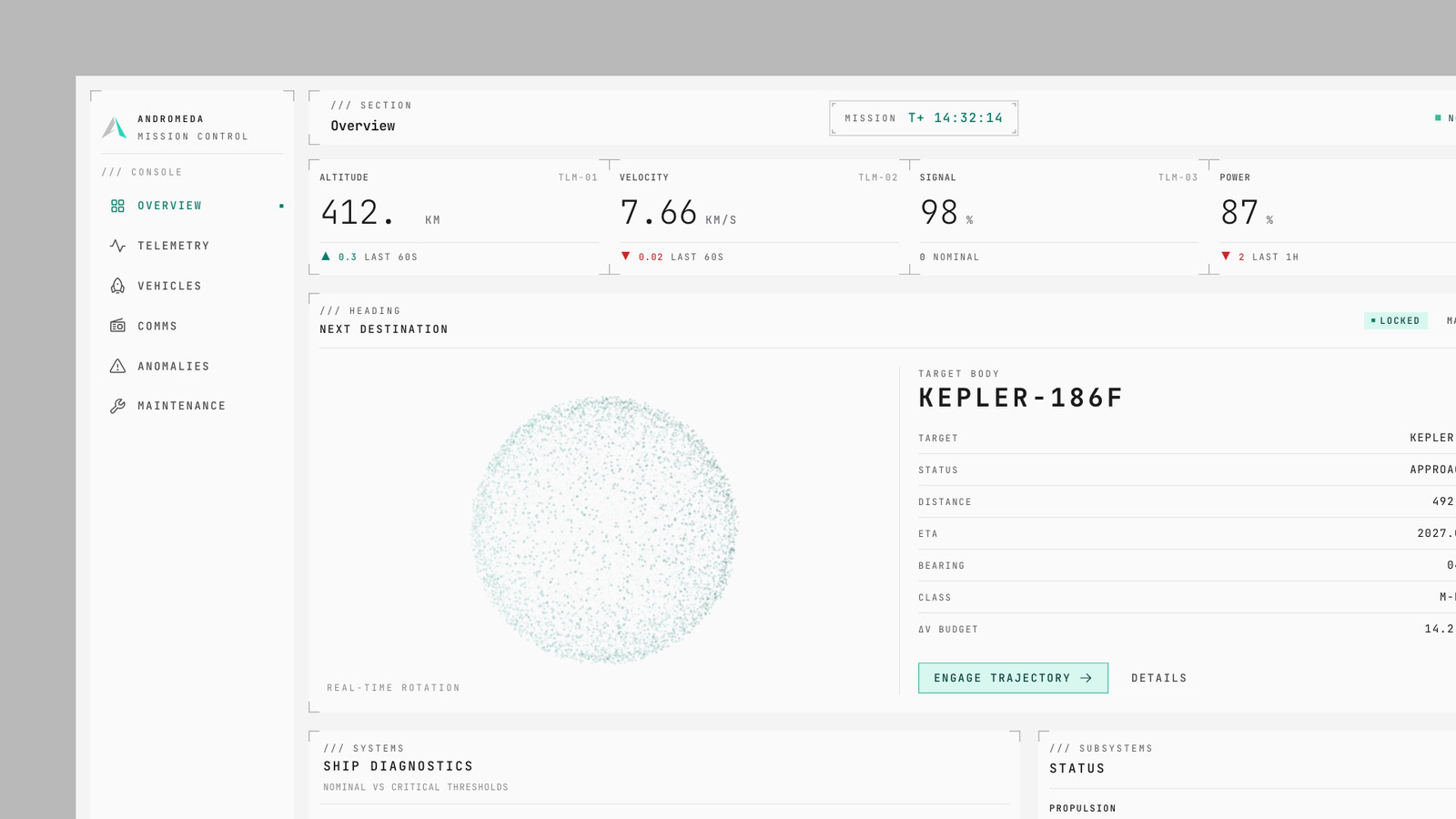Click the Comms radio icon

click(117, 326)
